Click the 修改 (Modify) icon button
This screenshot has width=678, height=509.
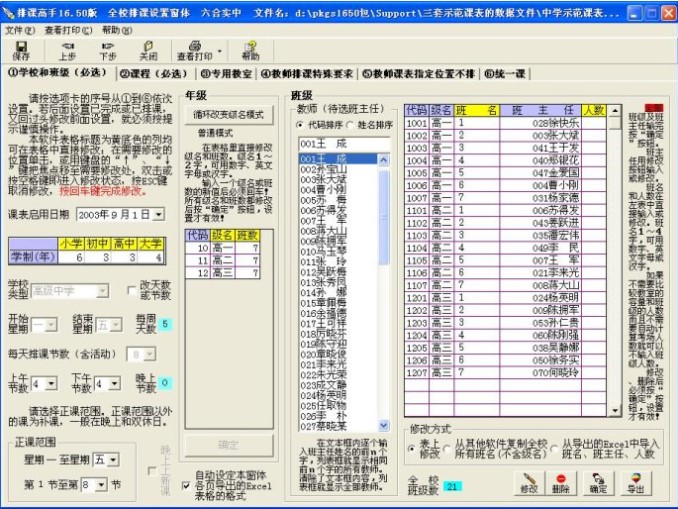tap(529, 485)
